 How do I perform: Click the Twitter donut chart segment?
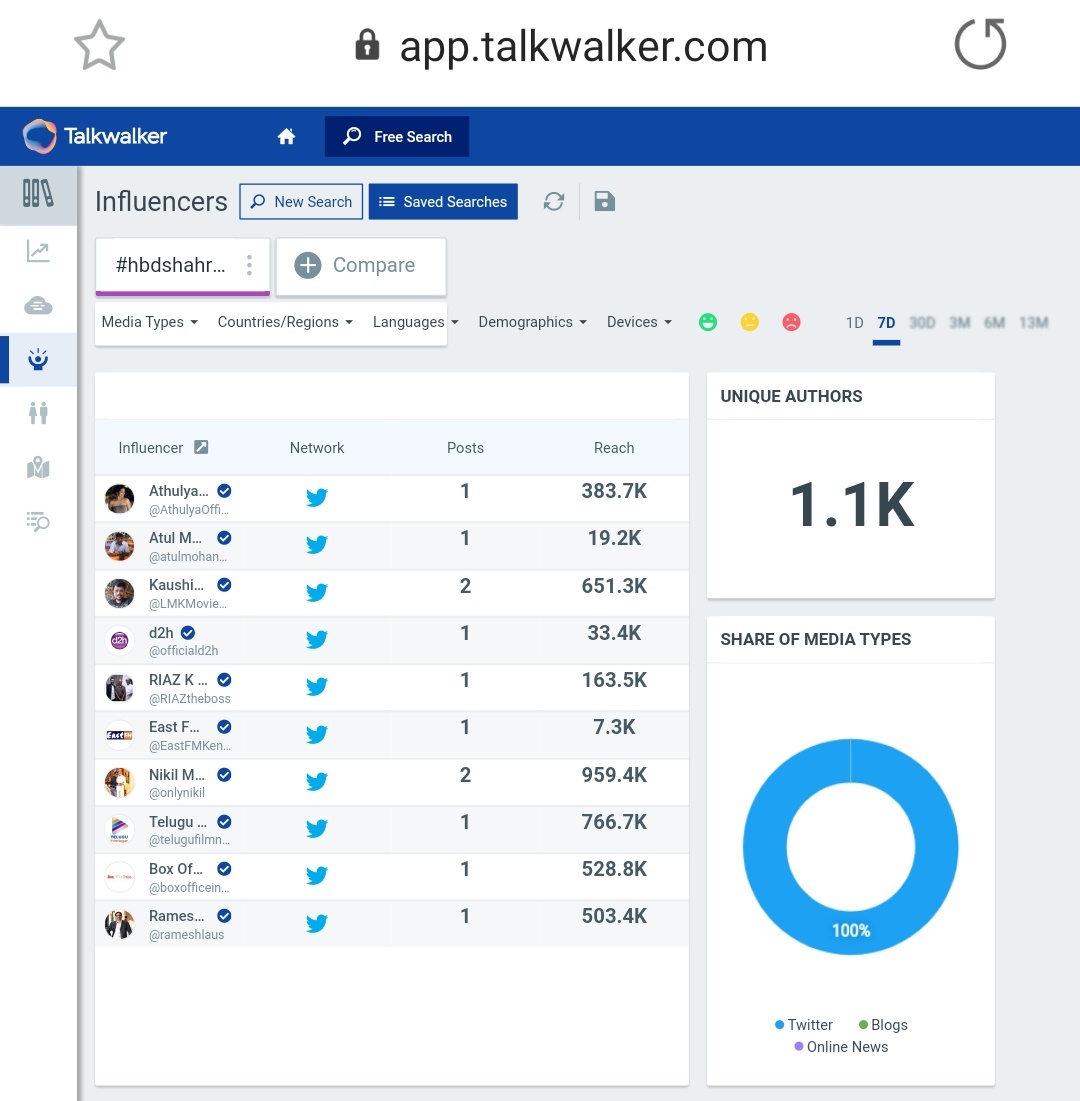tap(850, 931)
